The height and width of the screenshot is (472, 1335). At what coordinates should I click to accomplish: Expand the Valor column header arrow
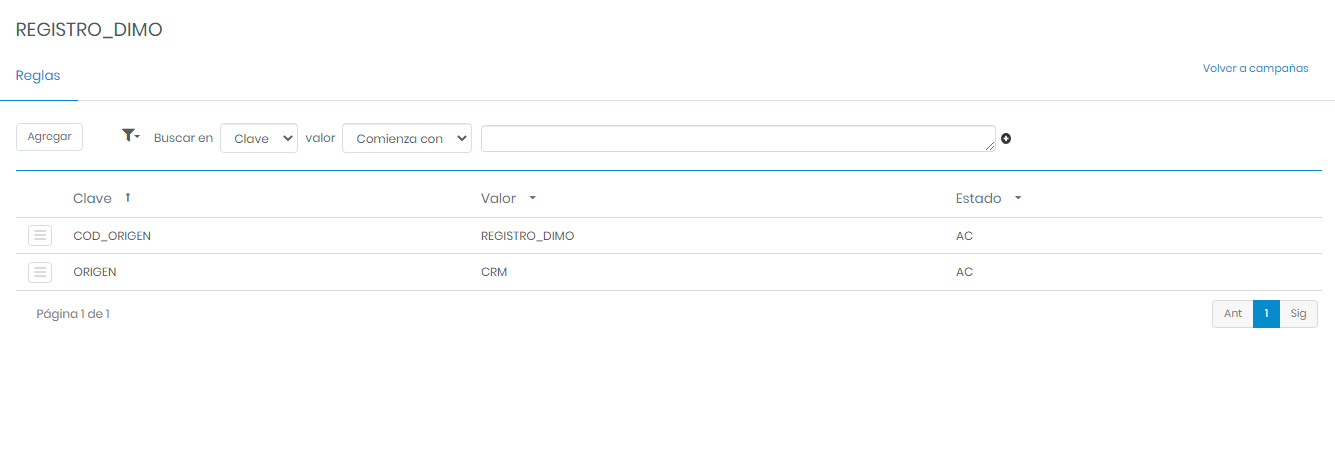[532, 198]
